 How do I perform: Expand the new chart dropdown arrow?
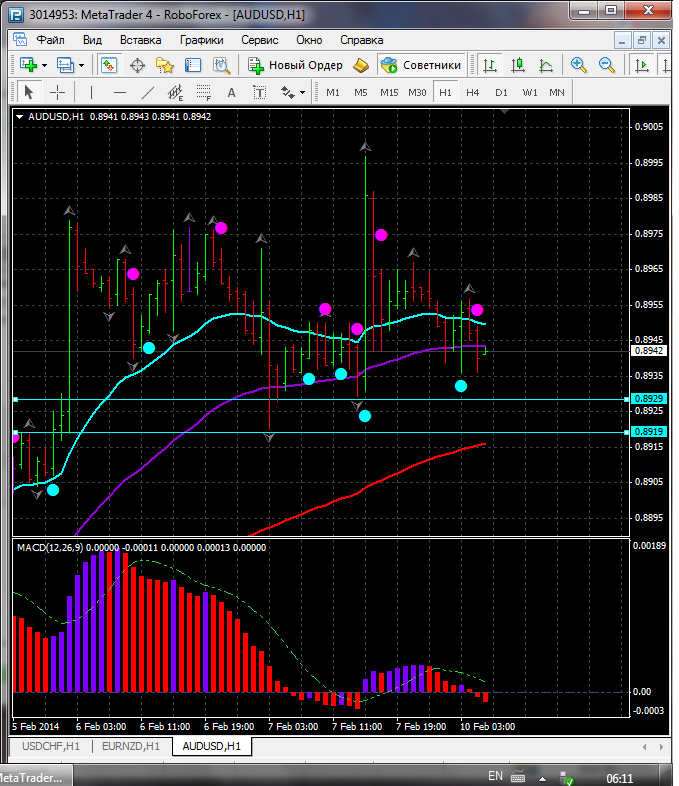click(x=44, y=65)
